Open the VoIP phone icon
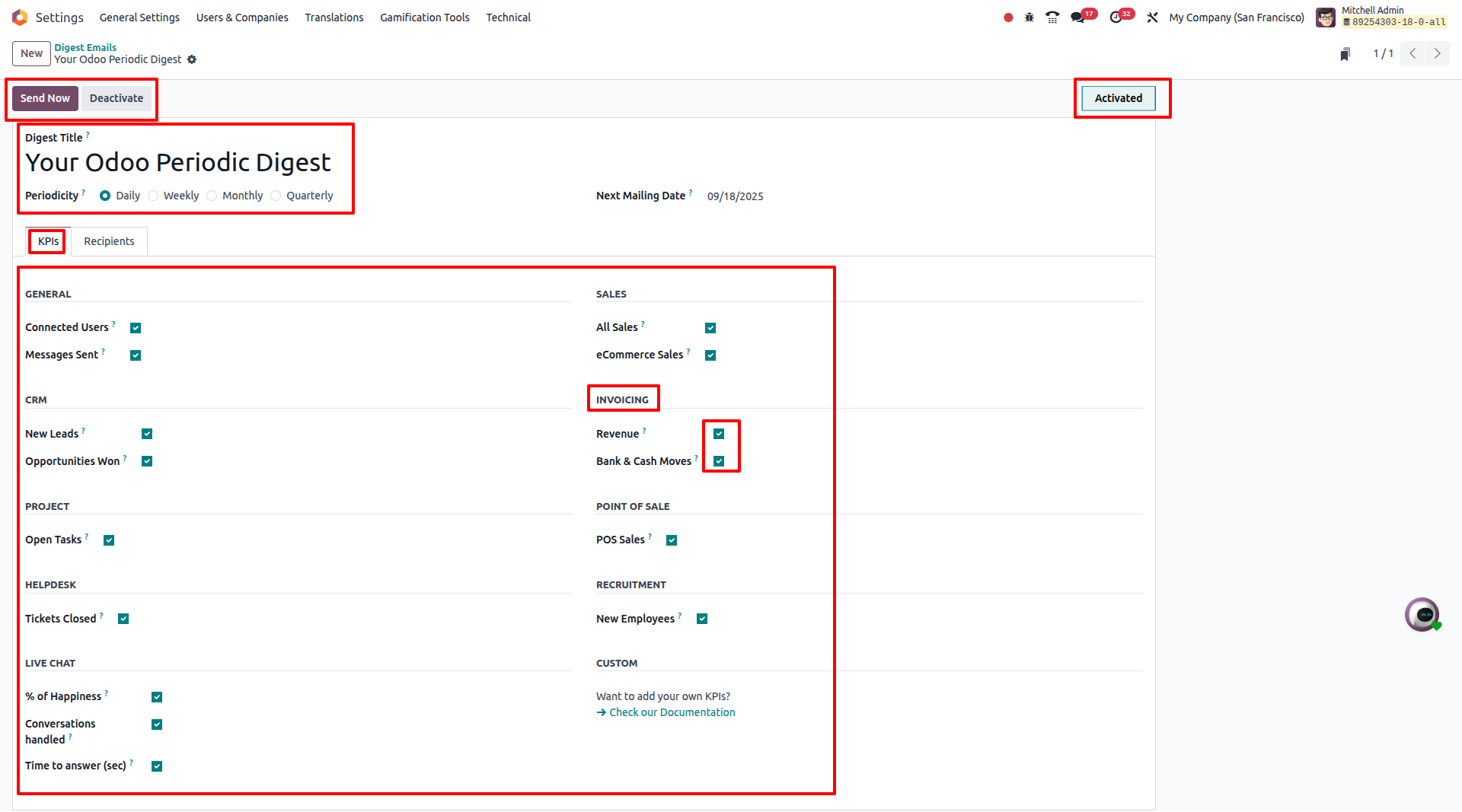The width and height of the screenshot is (1462, 812). click(x=1052, y=18)
